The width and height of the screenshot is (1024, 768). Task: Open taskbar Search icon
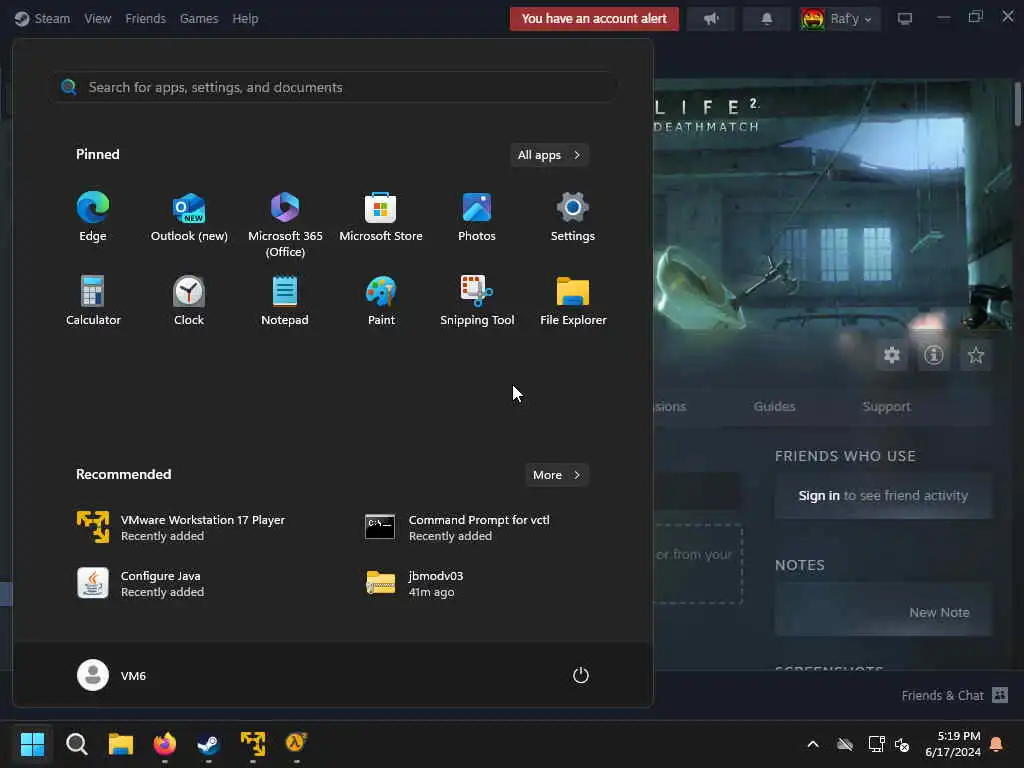click(76, 743)
